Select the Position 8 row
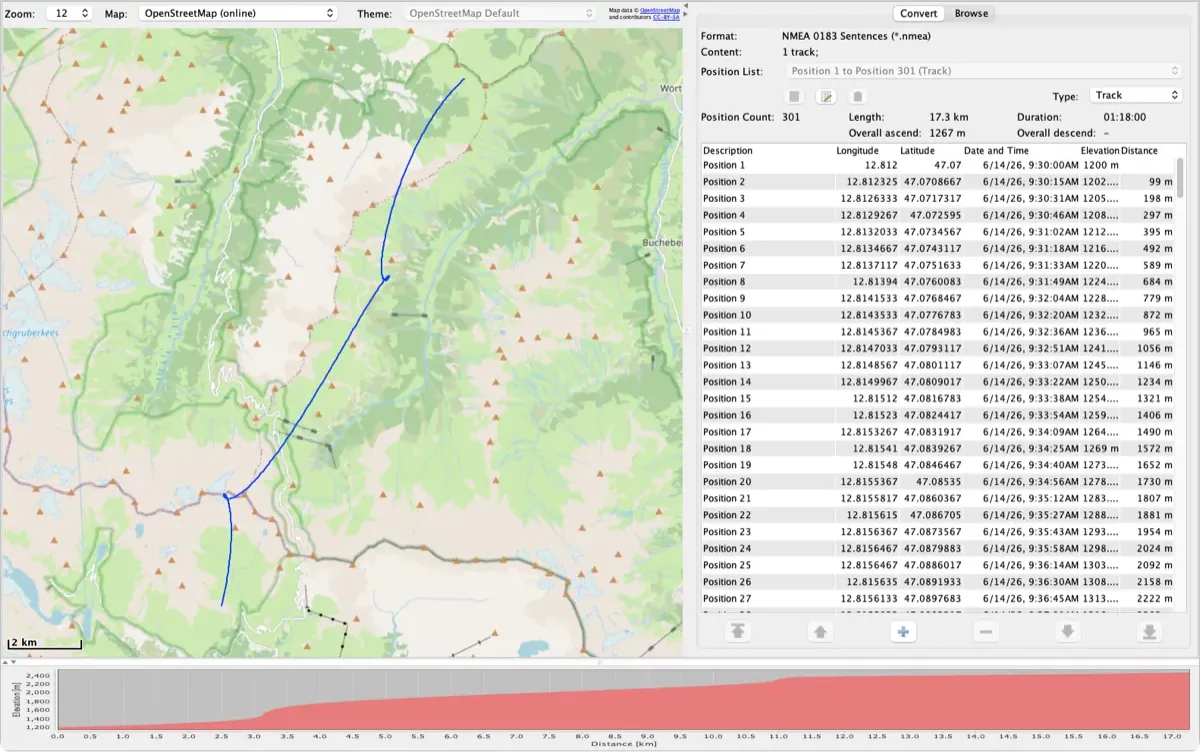 click(938, 282)
